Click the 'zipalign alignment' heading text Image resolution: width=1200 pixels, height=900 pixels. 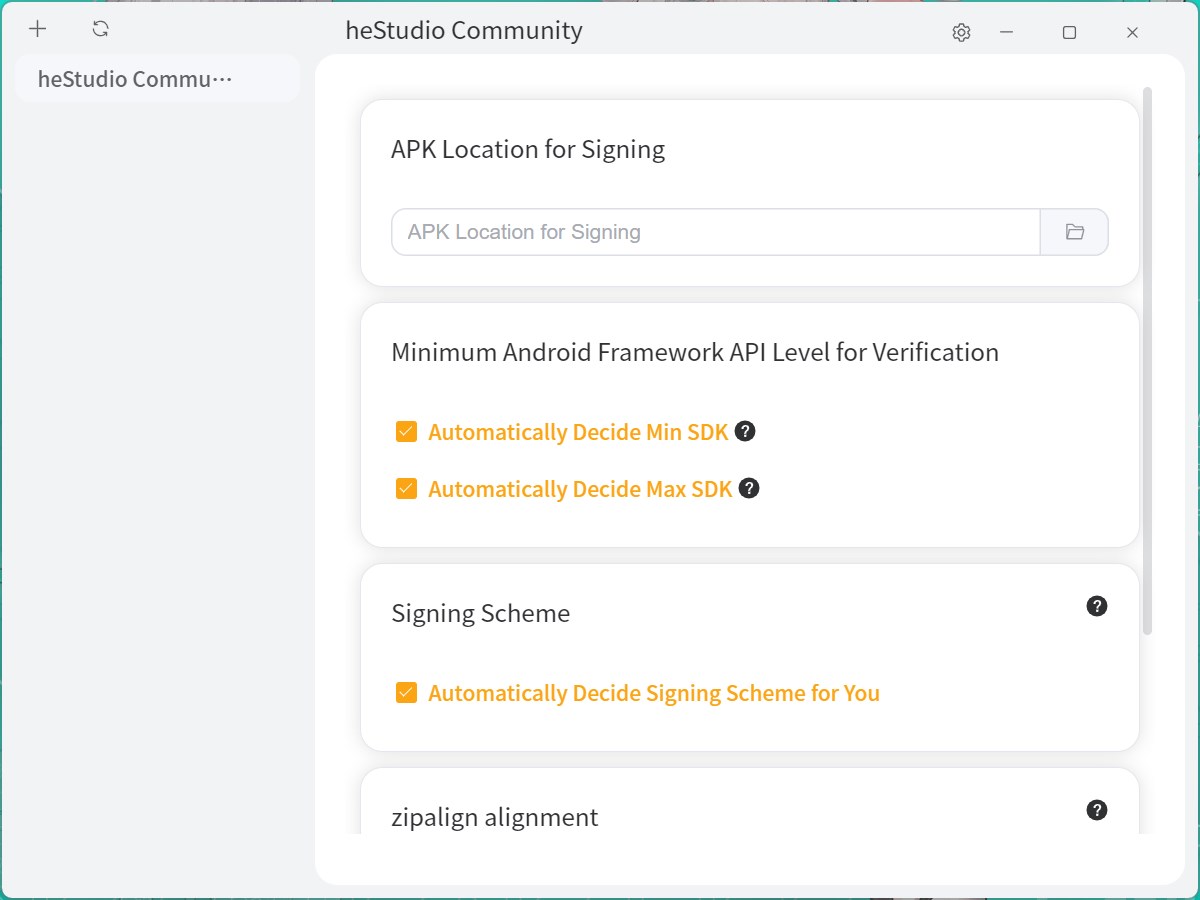495,817
